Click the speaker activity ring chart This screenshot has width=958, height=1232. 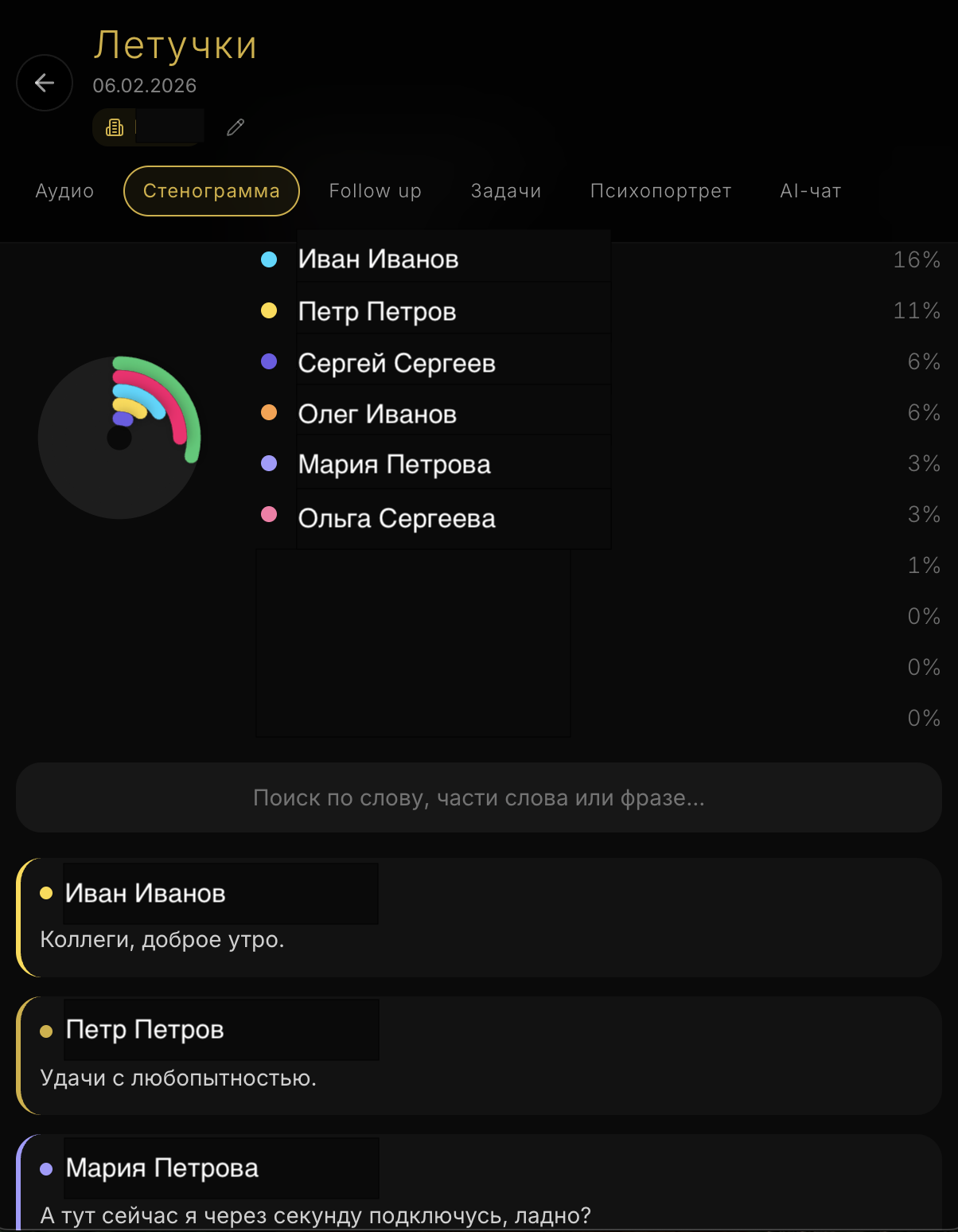click(x=119, y=437)
